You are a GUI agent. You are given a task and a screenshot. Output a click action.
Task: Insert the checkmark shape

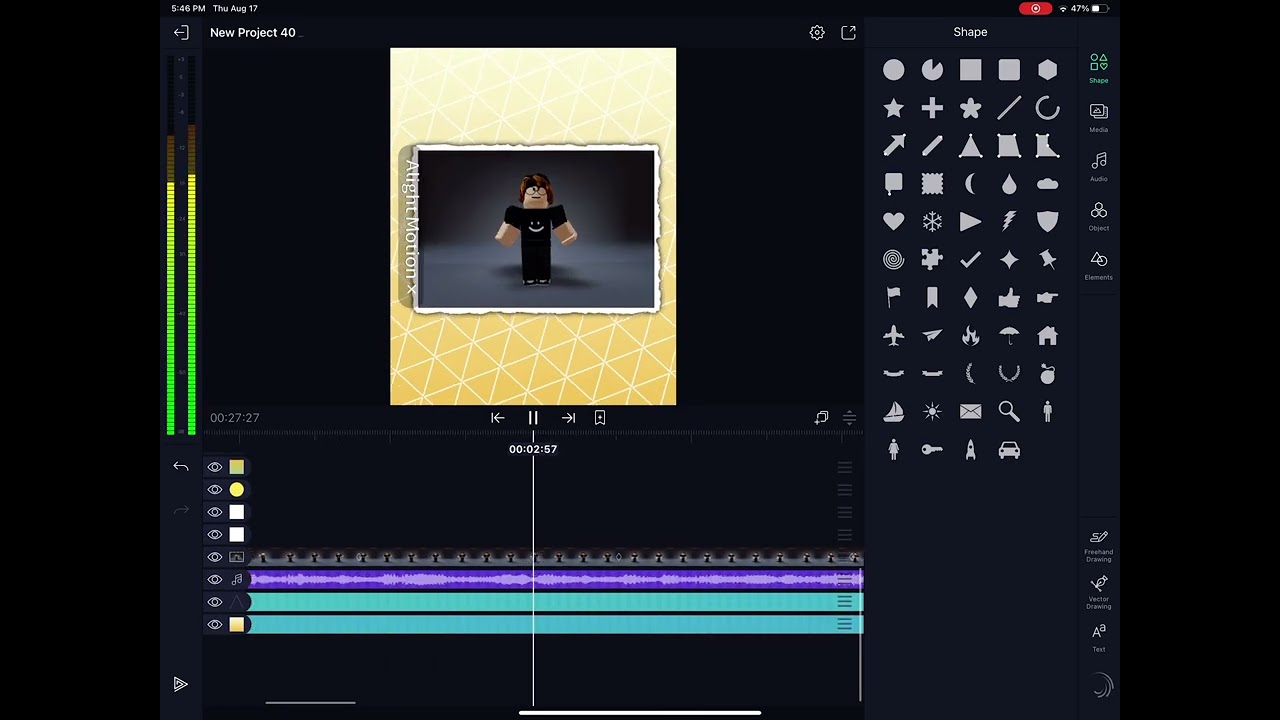point(970,260)
